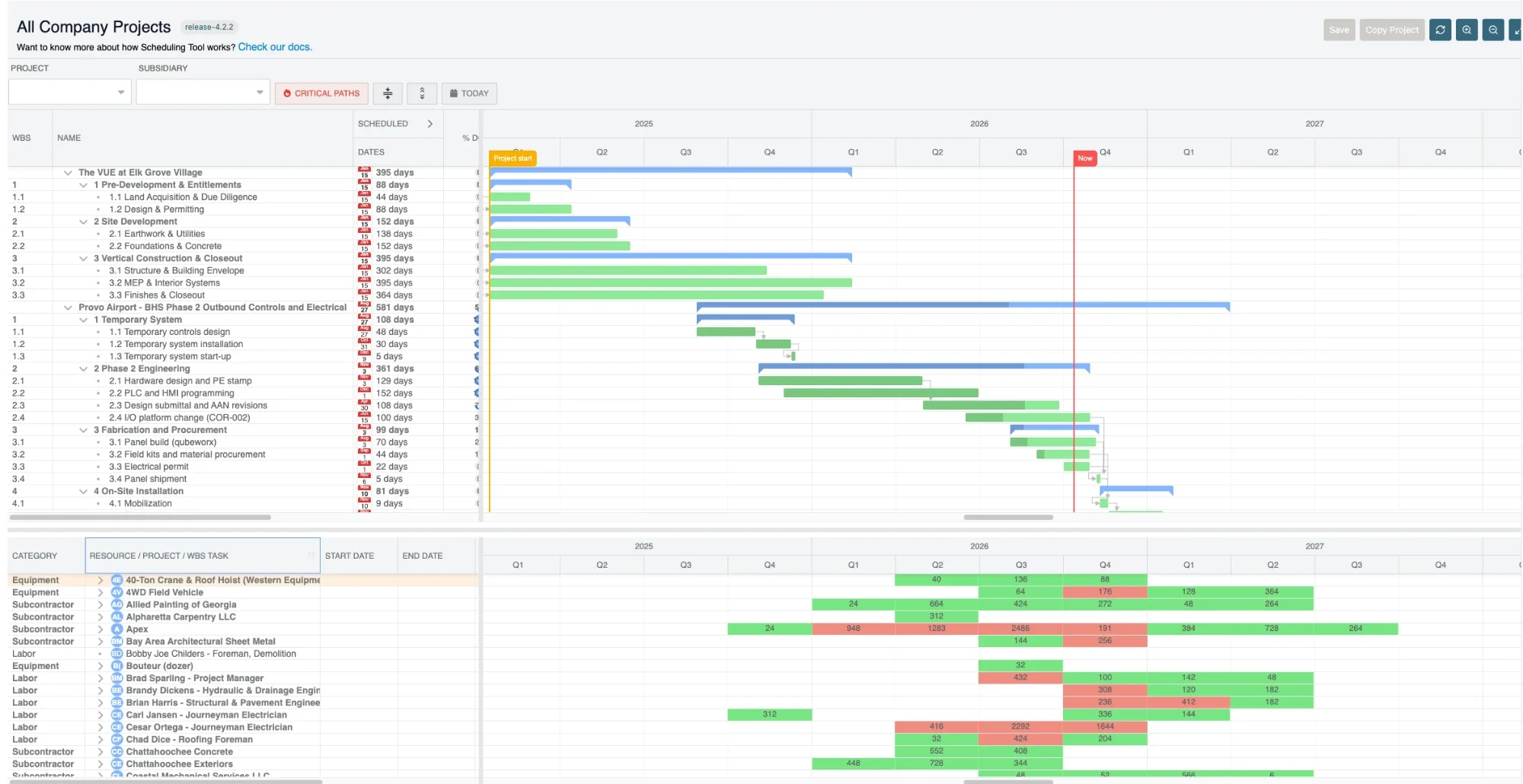The height and width of the screenshot is (784, 1523).
Task: Click the Apex Q2 2026 cell 1283
Action: [937, 629]
